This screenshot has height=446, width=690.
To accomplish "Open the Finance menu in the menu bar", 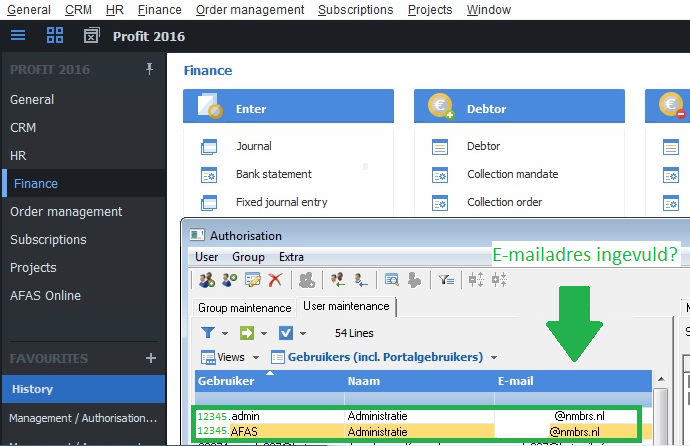I will point(159,10).
